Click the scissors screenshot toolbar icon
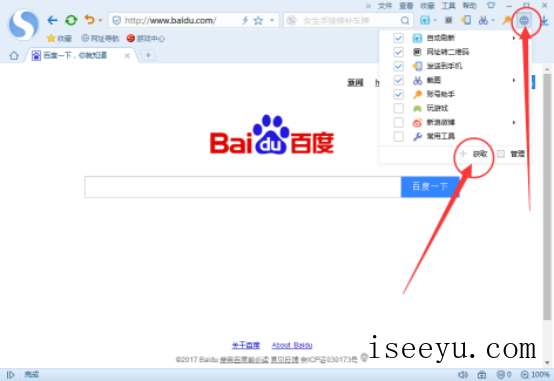Screen dimensions: 554x381 (483, 20)
